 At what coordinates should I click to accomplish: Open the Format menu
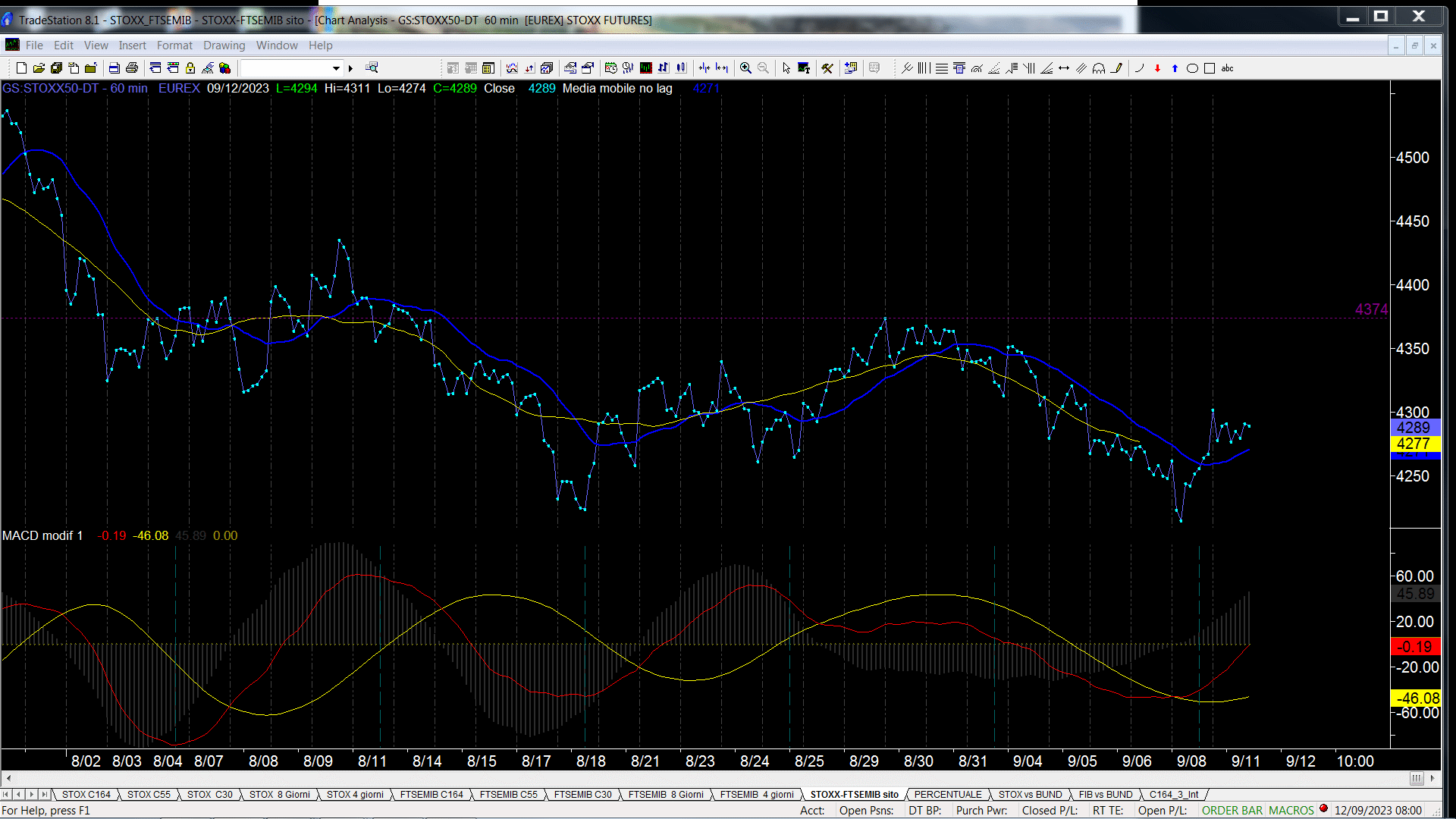174,45
